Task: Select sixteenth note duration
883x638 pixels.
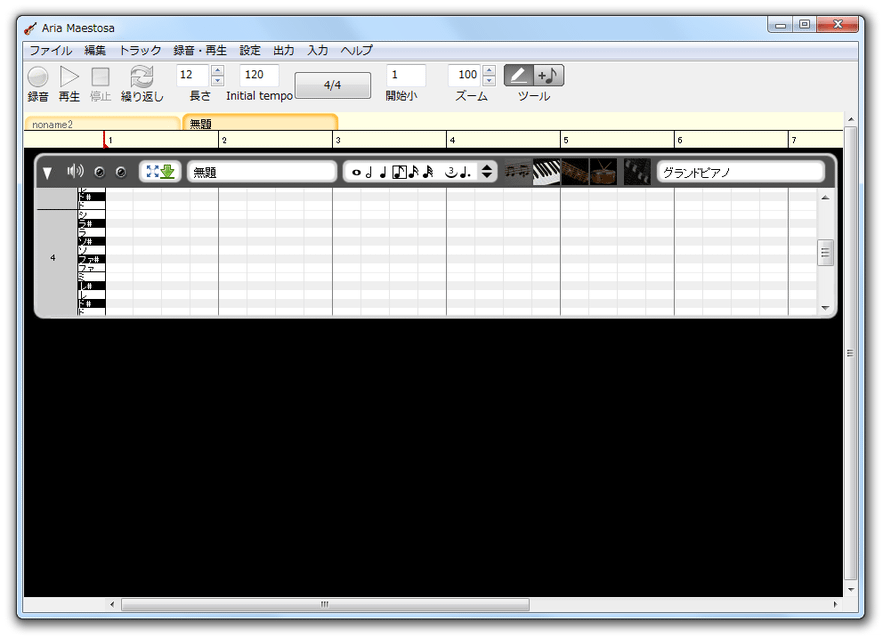Action: pos(414,172)
